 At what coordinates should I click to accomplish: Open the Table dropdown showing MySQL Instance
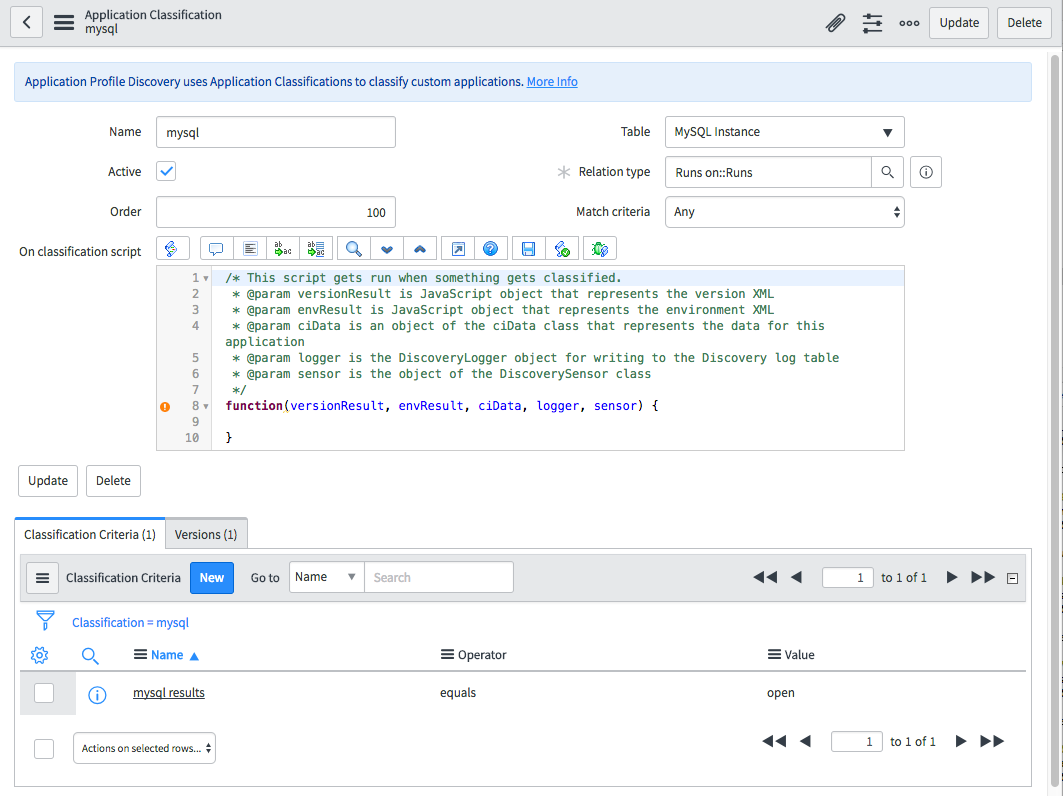pyautogui.click(x=784, y=132)
